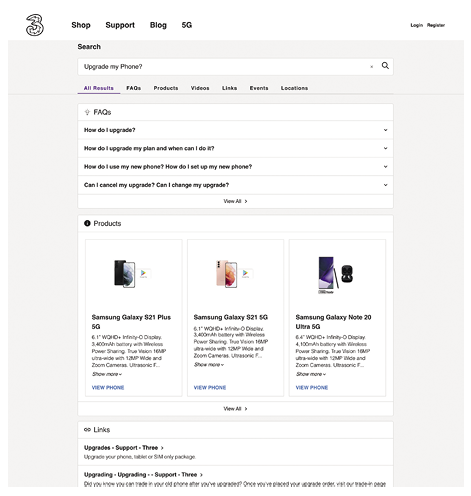The width and height of the screenshot is (471, 496).
Task: Click the magnifier search icon
Action: point(385,66)
